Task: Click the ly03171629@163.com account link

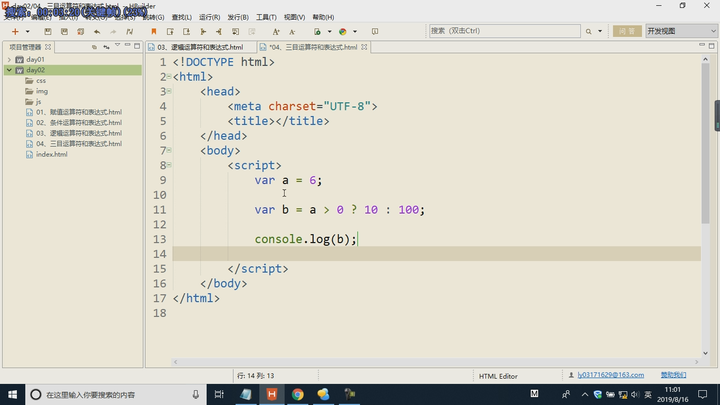Action: 610,375
